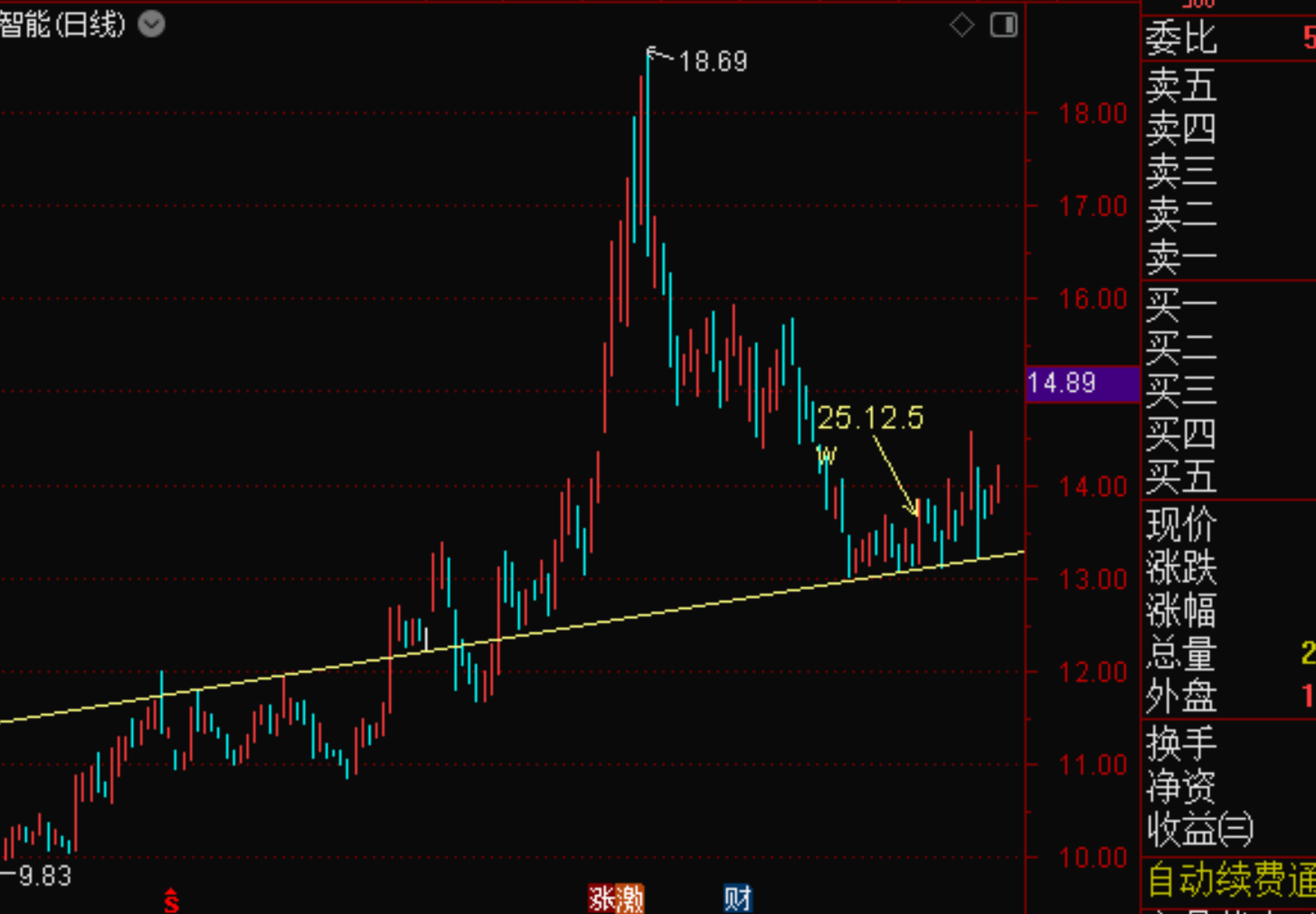Select the 卖二 order book row
The width and height of the screenshot is (1316, 914).
1228,214
